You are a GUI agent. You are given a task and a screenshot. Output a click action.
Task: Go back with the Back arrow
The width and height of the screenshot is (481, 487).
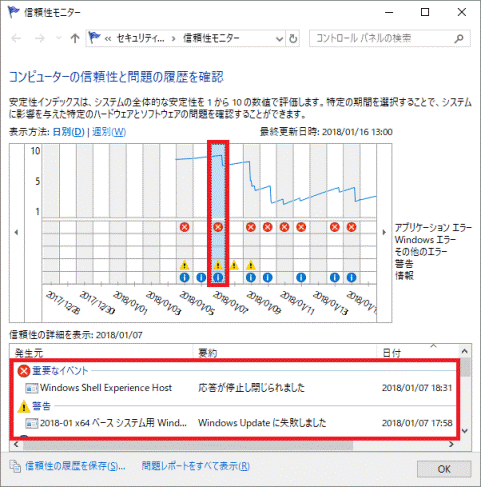(x=16, y=39)
